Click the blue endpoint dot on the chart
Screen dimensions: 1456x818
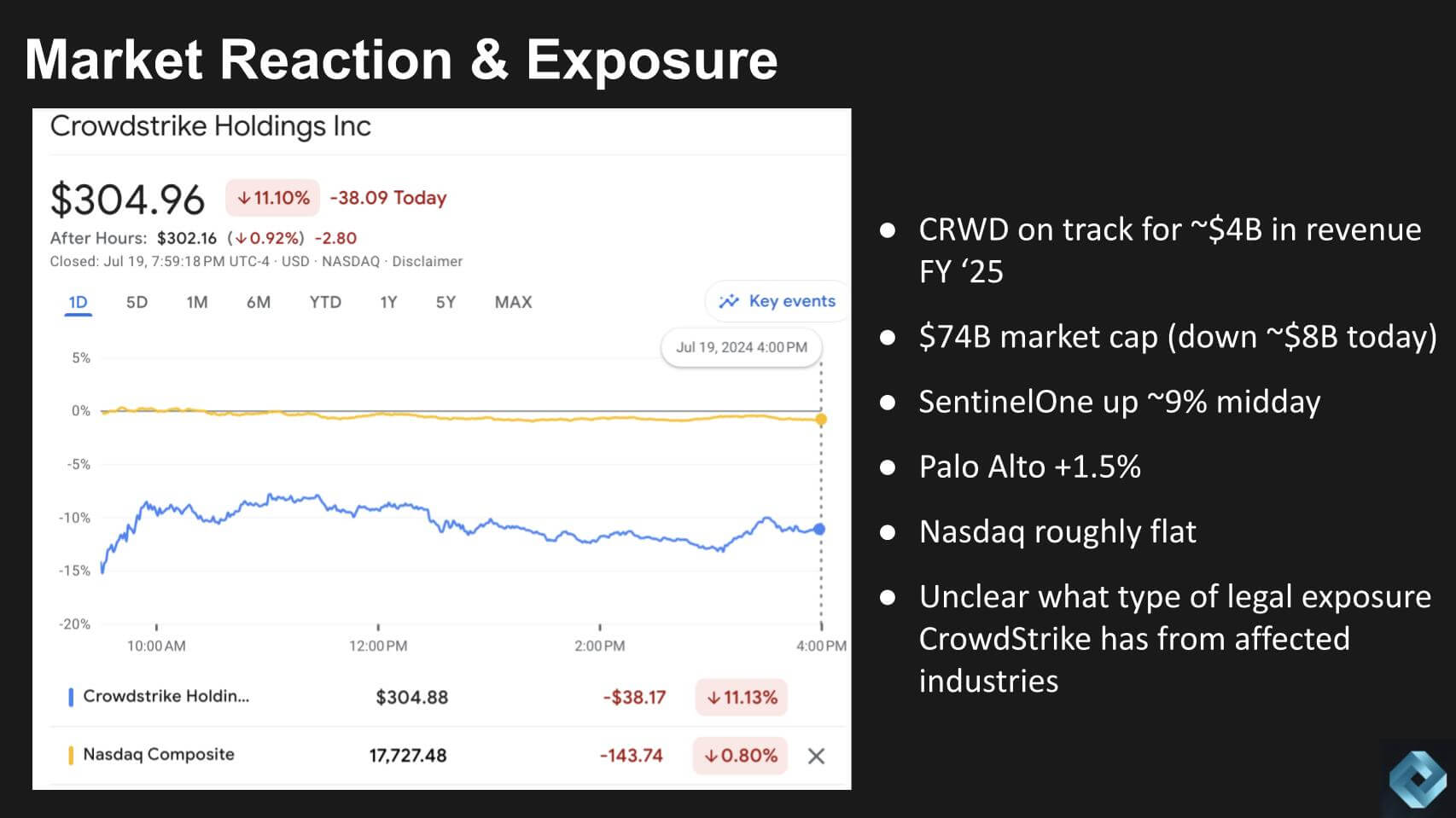[x=820, y=528]
